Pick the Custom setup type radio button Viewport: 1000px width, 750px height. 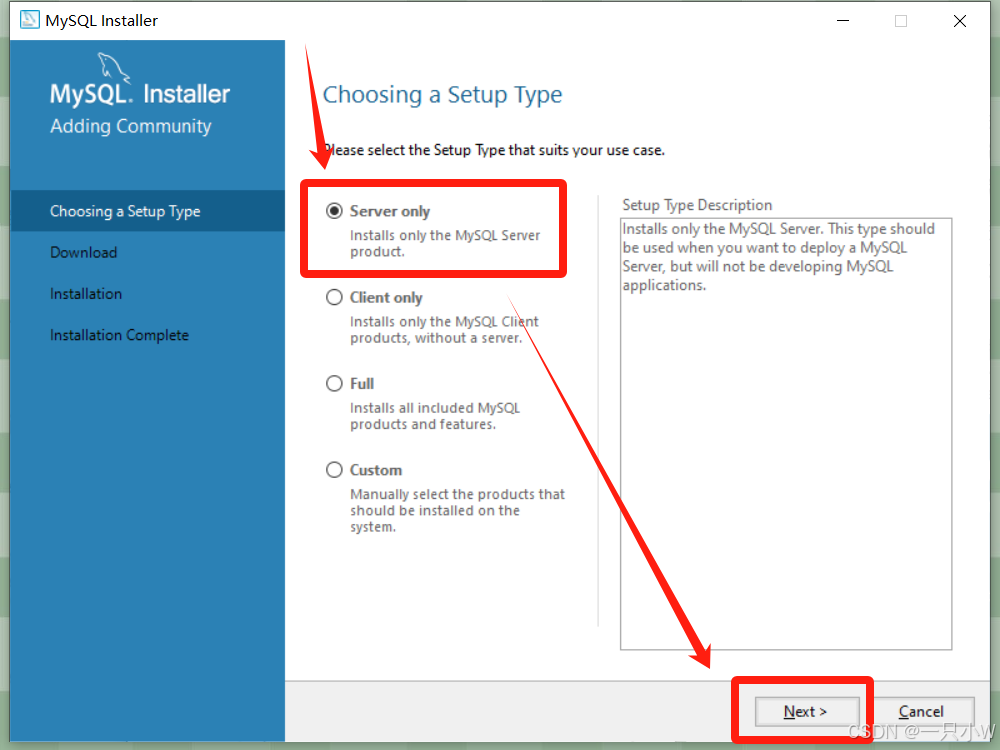334,470
